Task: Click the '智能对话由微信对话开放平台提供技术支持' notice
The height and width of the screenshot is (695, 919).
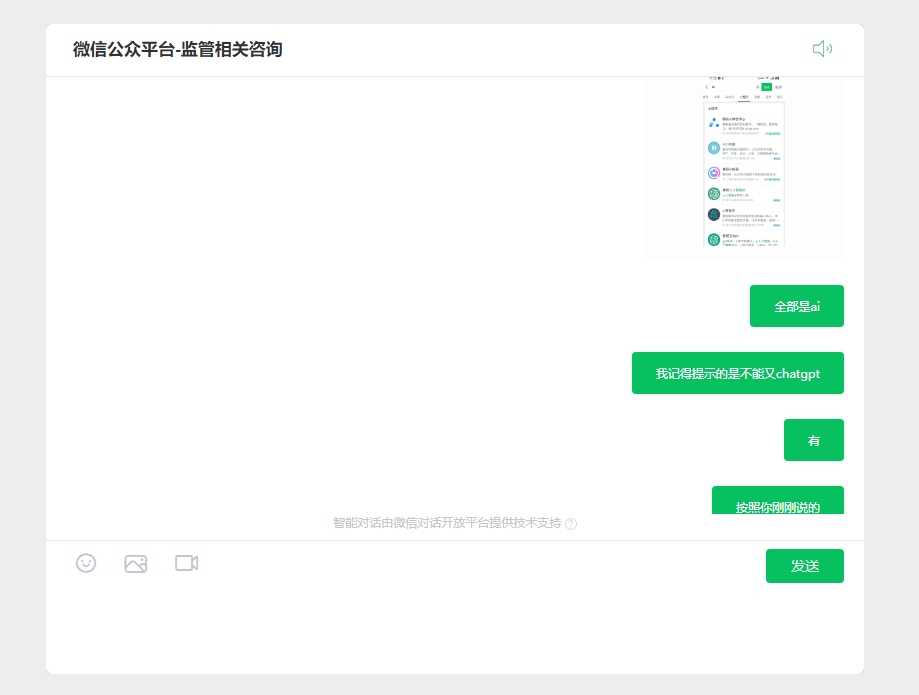Action: pyautogui.click(x=447, y=523)
